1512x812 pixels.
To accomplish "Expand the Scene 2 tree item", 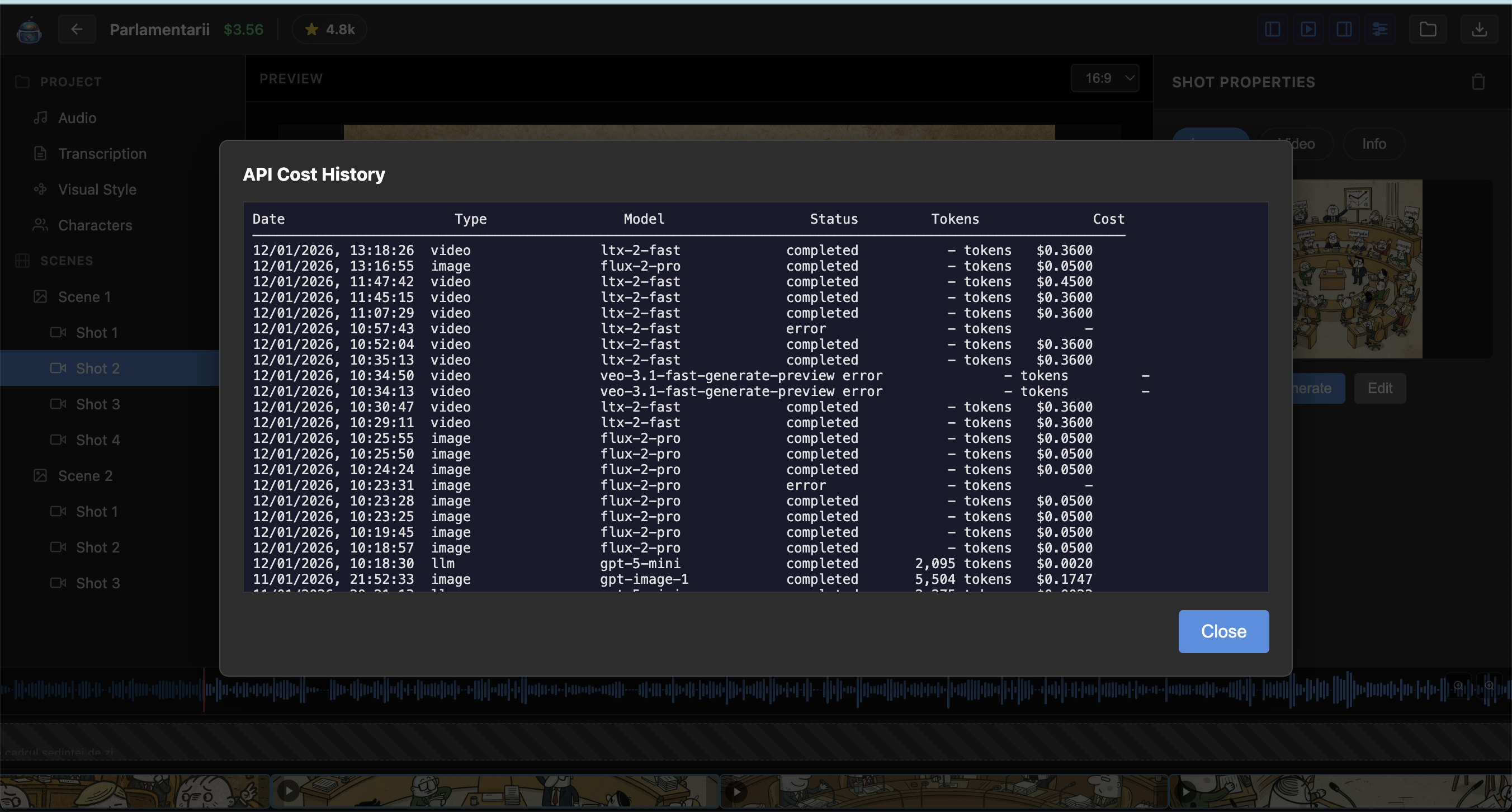I will pos(85,476).
